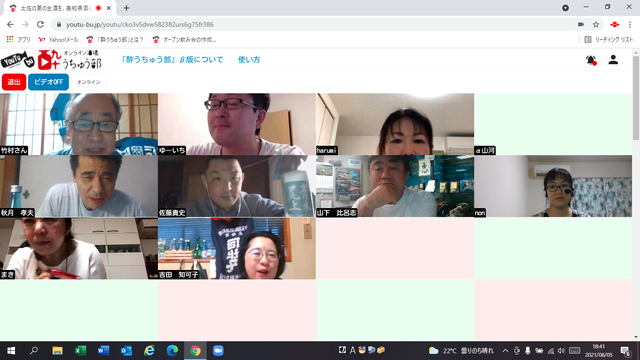Open File Explorer from taskbar

tap(57, 351)
